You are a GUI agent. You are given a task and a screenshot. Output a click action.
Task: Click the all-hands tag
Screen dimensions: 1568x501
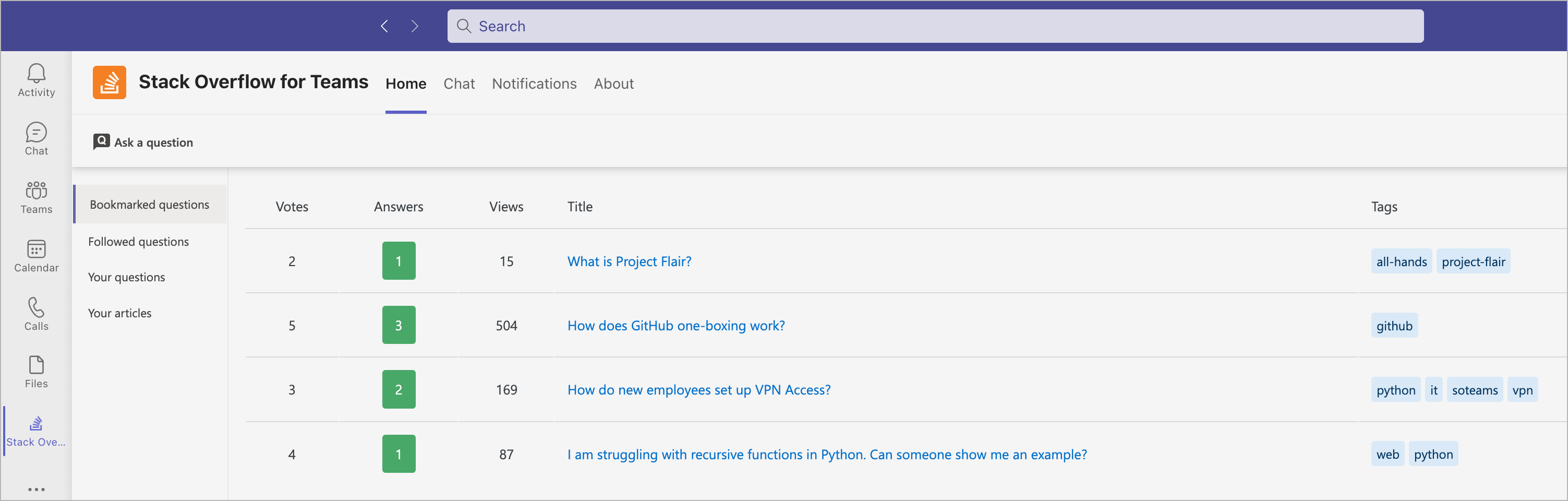1401,262
